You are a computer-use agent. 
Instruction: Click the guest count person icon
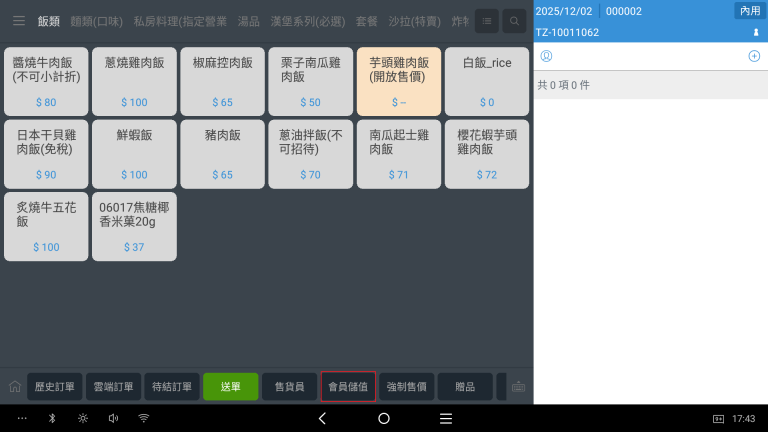755,33
